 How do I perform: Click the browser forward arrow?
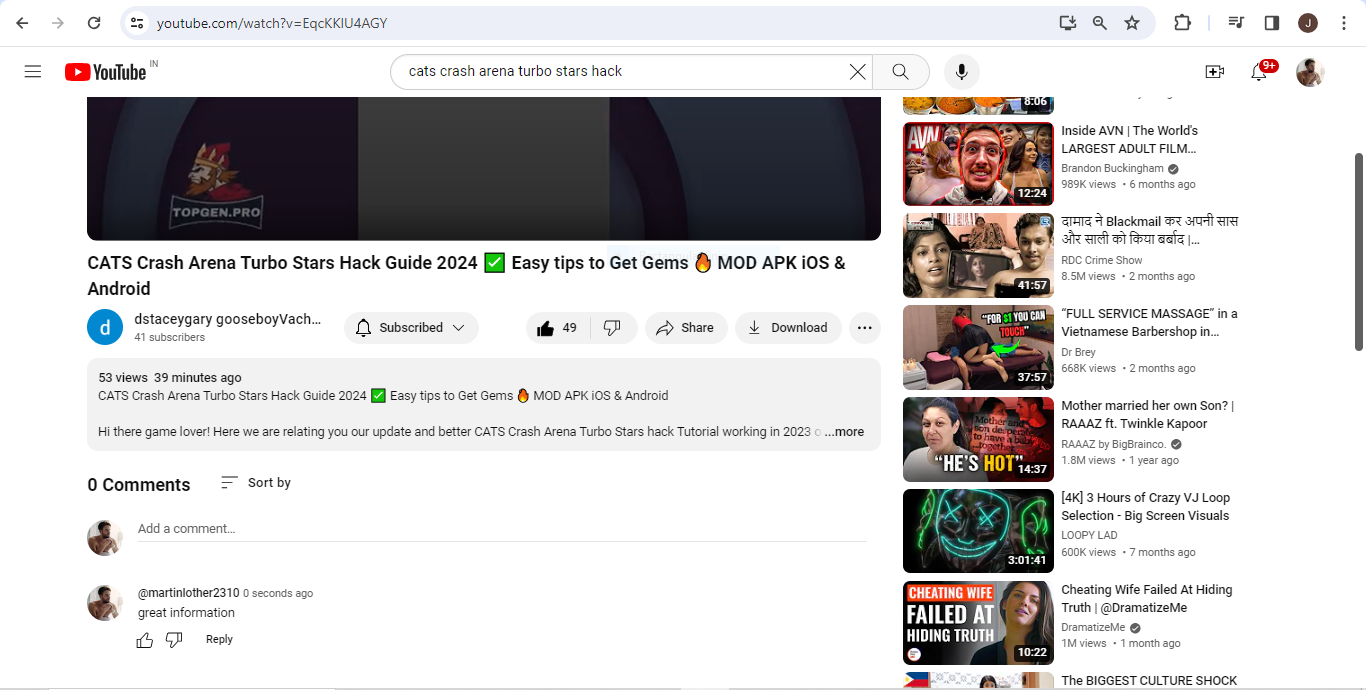58,23
